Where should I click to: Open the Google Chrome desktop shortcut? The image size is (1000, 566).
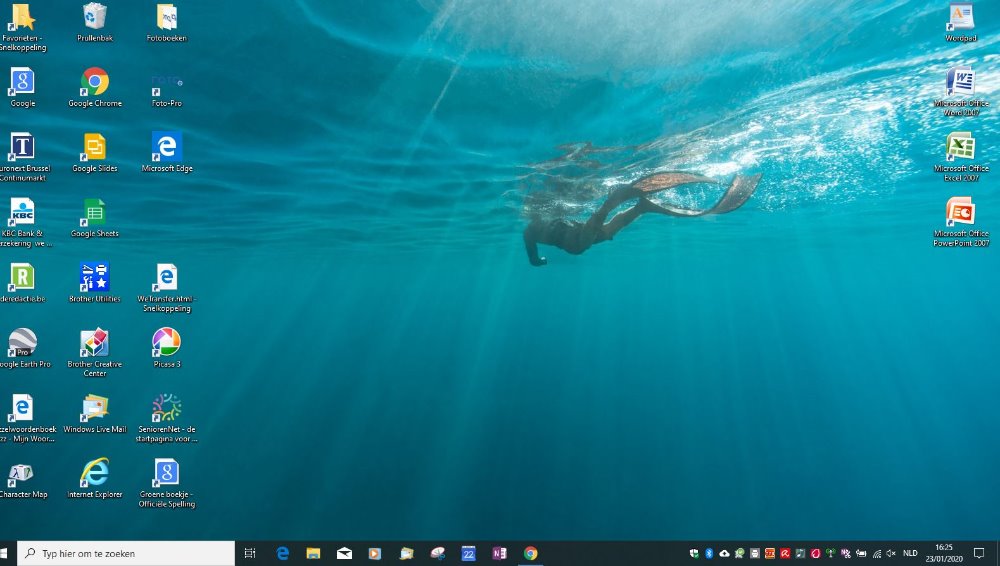(x=95, y=83)
